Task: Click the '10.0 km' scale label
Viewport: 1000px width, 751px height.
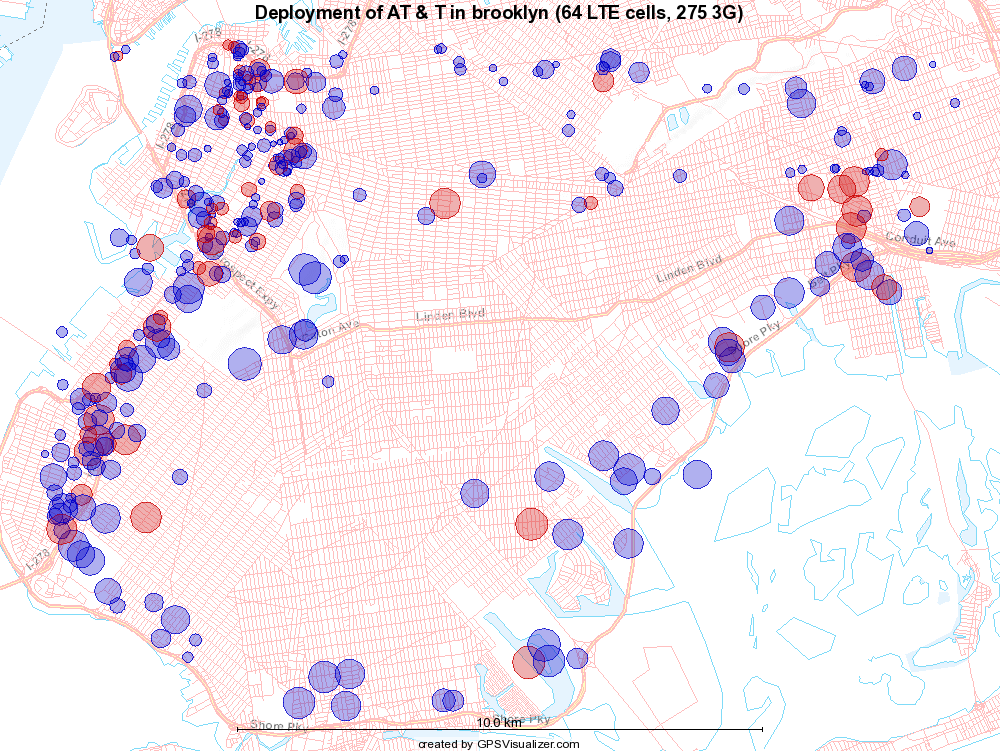Action: pos(499,722)
